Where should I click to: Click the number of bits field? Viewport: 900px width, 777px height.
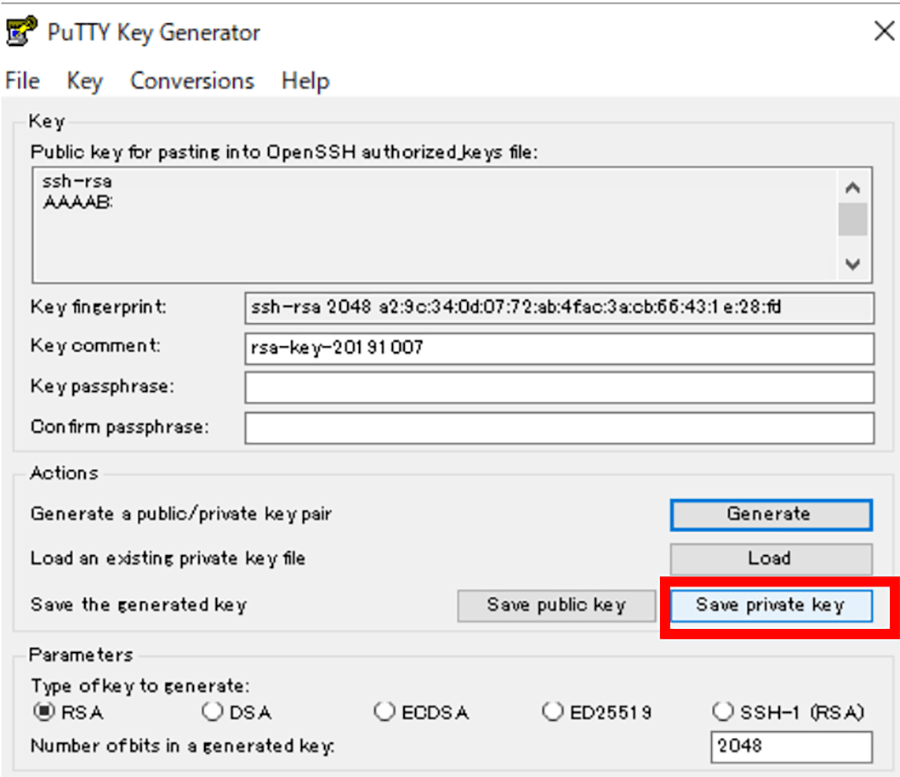point(792,747)
